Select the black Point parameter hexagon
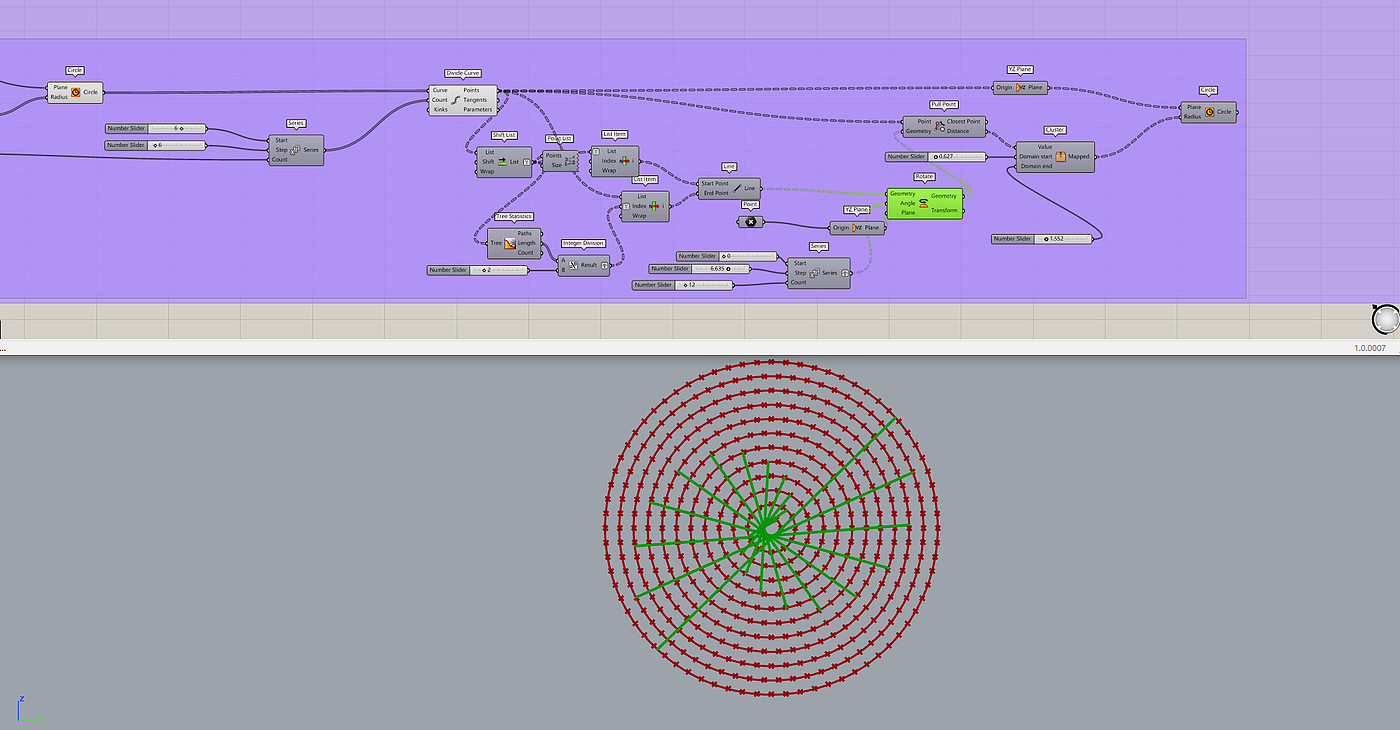This screenshot has height=730, width=1400. [752, 222]
